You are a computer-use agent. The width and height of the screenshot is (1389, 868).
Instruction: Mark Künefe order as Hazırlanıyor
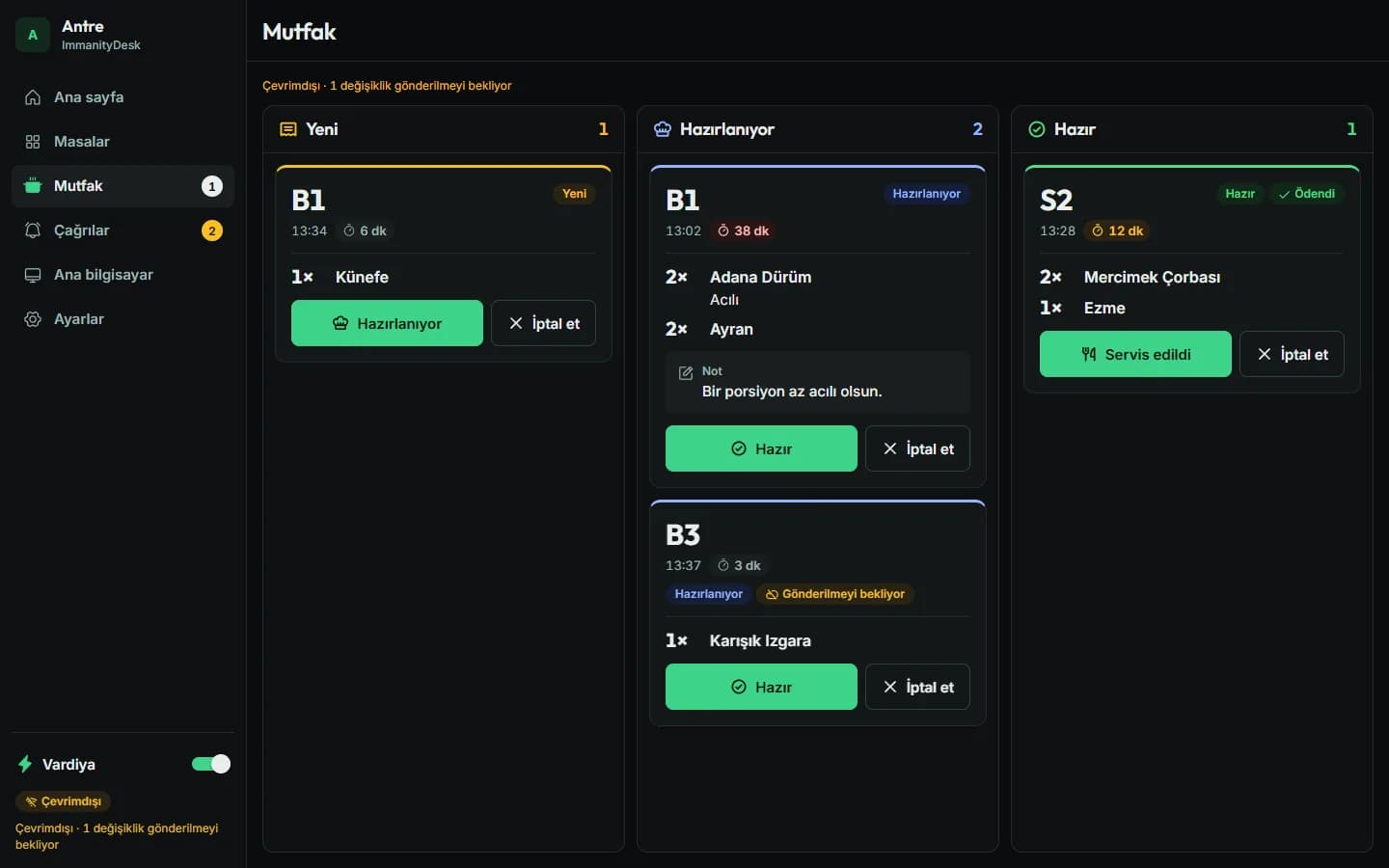pyautogui.click(x=387, y=323)
